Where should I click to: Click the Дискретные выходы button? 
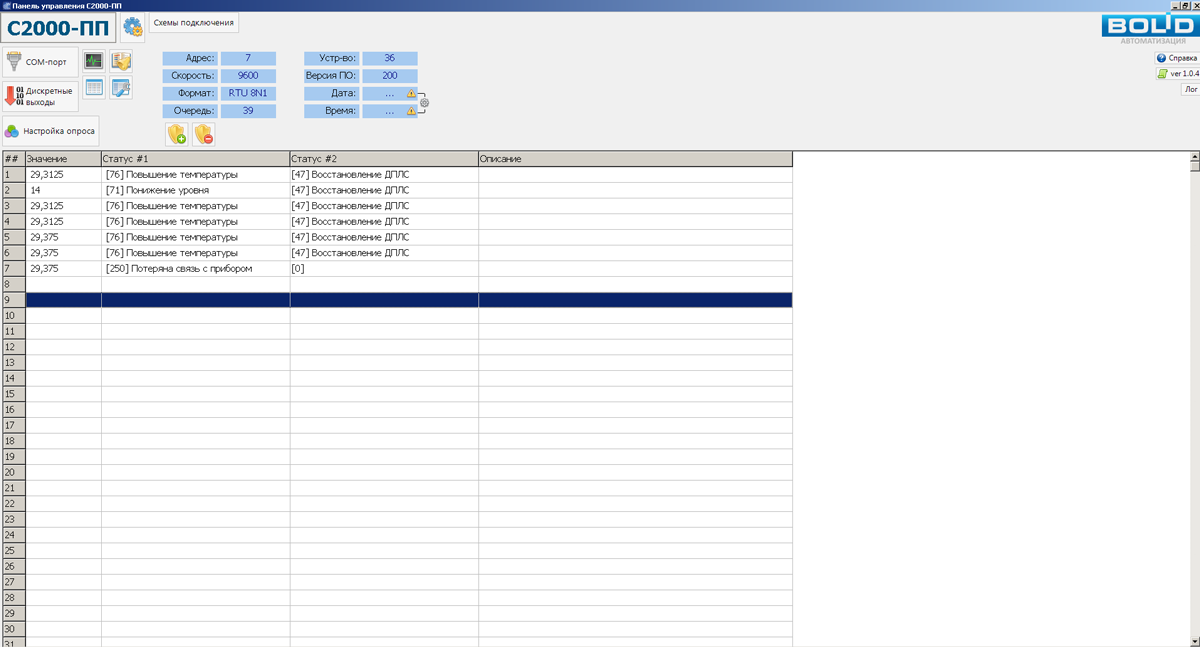(x=40, y=96)
